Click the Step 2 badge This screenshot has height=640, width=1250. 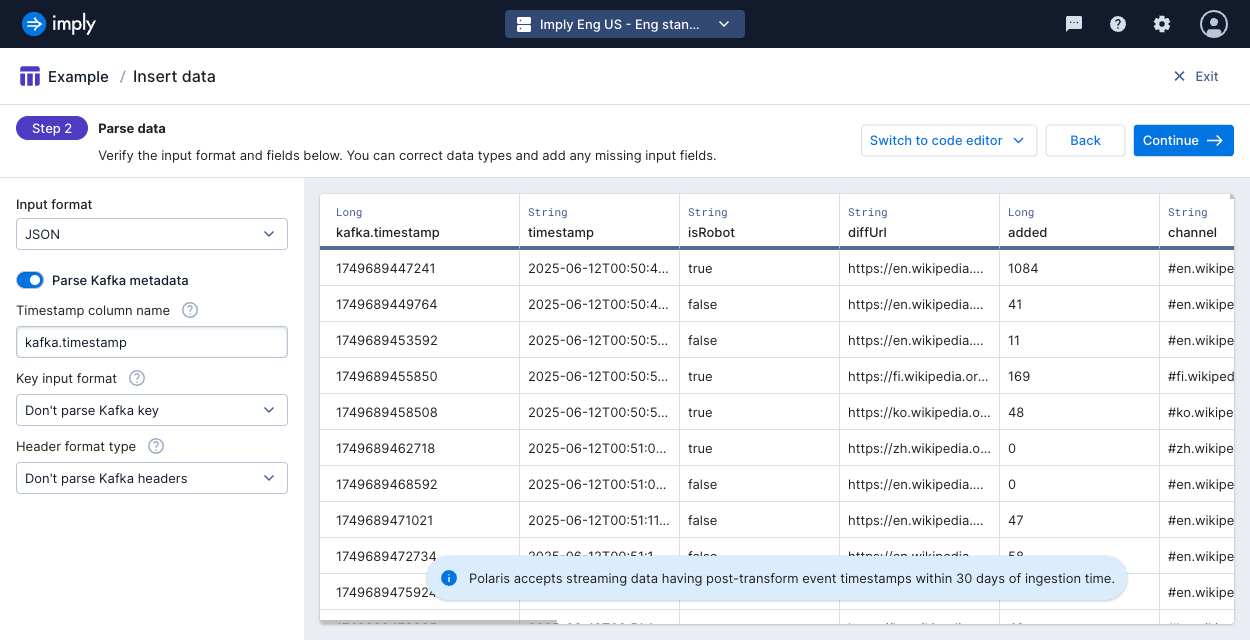52,128
